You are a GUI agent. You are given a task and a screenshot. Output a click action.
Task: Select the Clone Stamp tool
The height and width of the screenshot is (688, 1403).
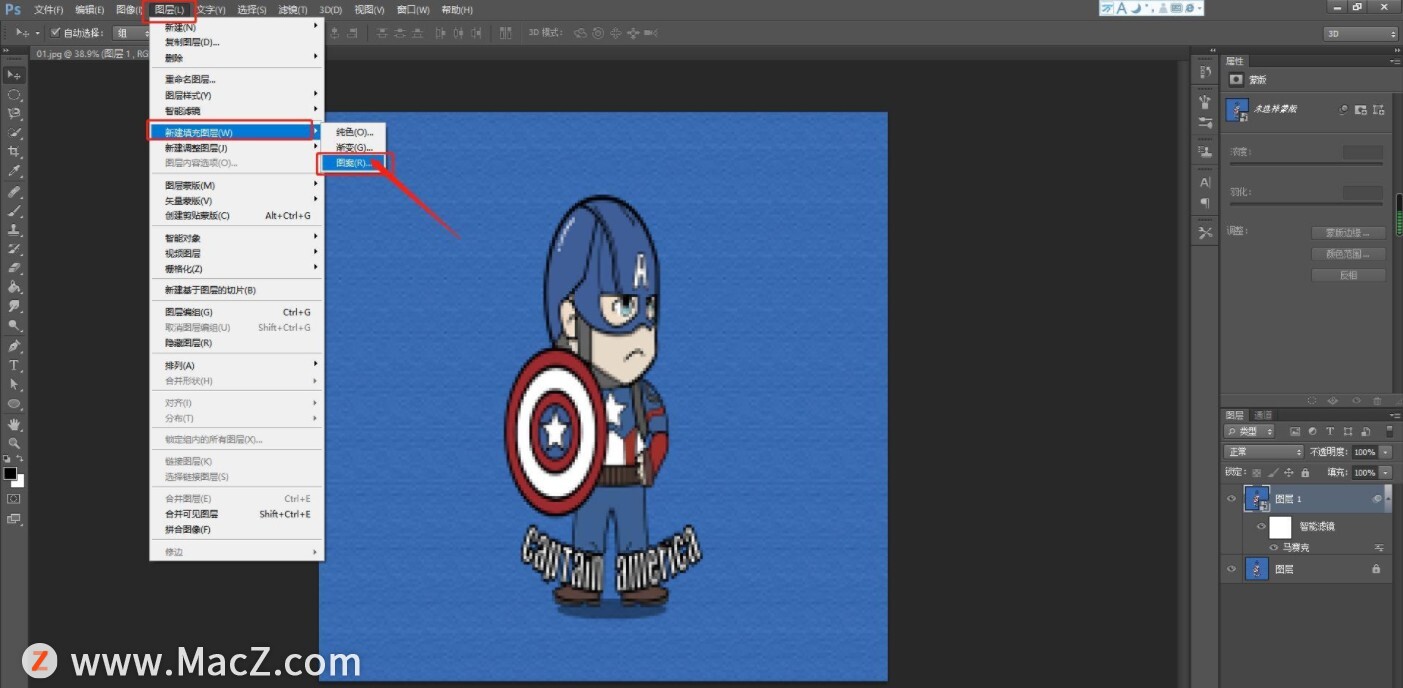point(14,229)
